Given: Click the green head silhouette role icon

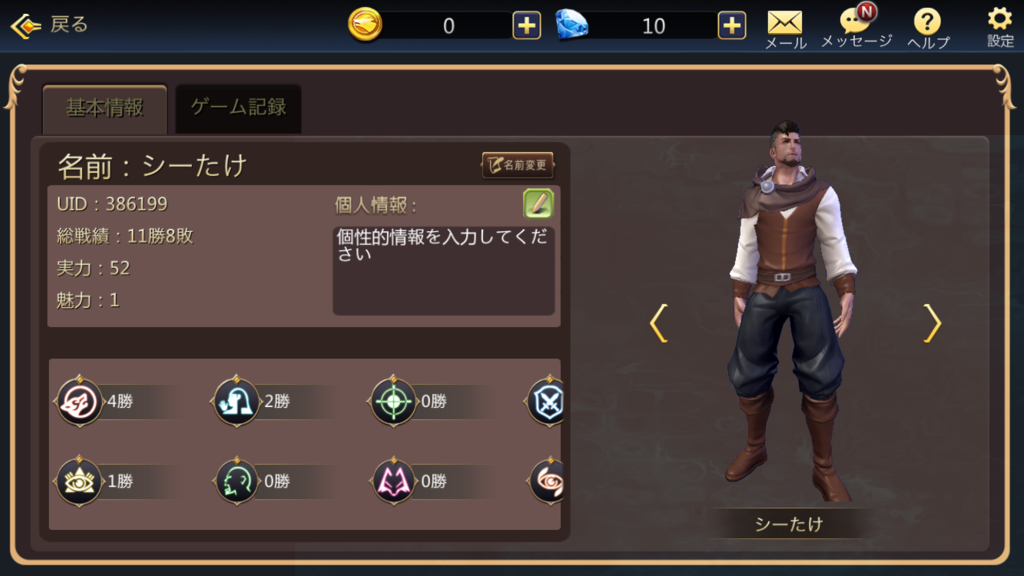Looking at the screenshot, I should tap(236, 481).
